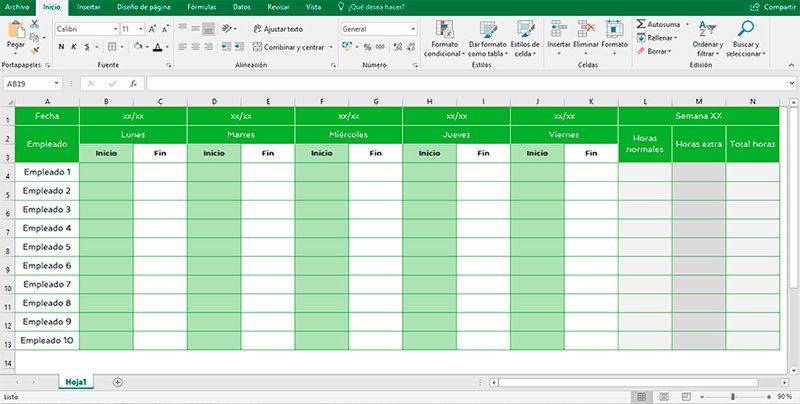Toggle Cursiva italic formatting
The height and width of the screenshot is (404, 800).
pos(74,47)
